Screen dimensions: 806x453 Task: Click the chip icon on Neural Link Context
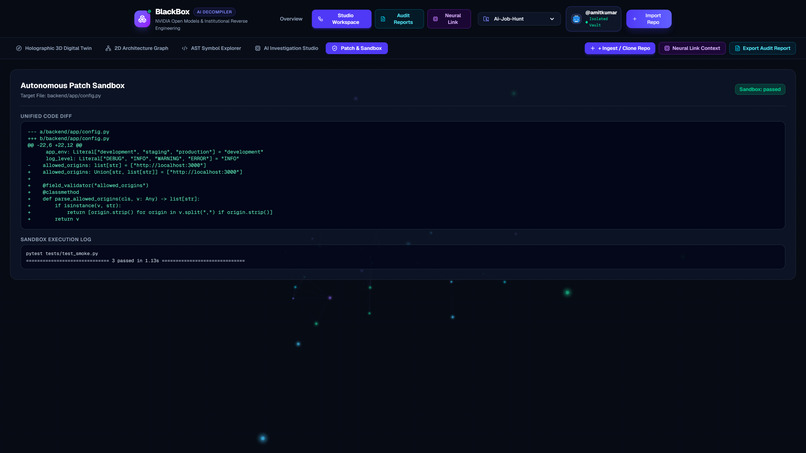[667, 48]
